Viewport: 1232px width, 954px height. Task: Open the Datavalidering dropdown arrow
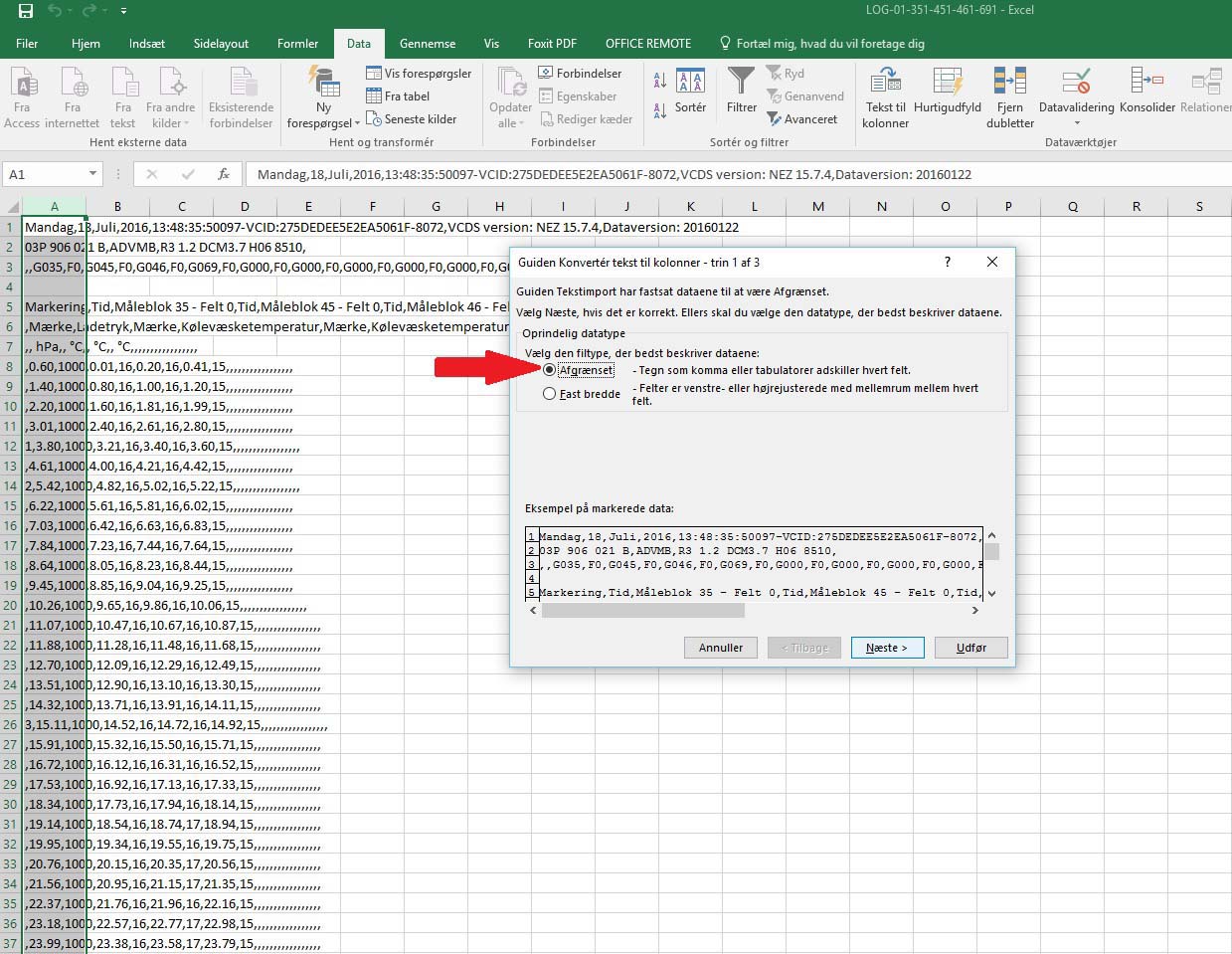(1076, 123)
